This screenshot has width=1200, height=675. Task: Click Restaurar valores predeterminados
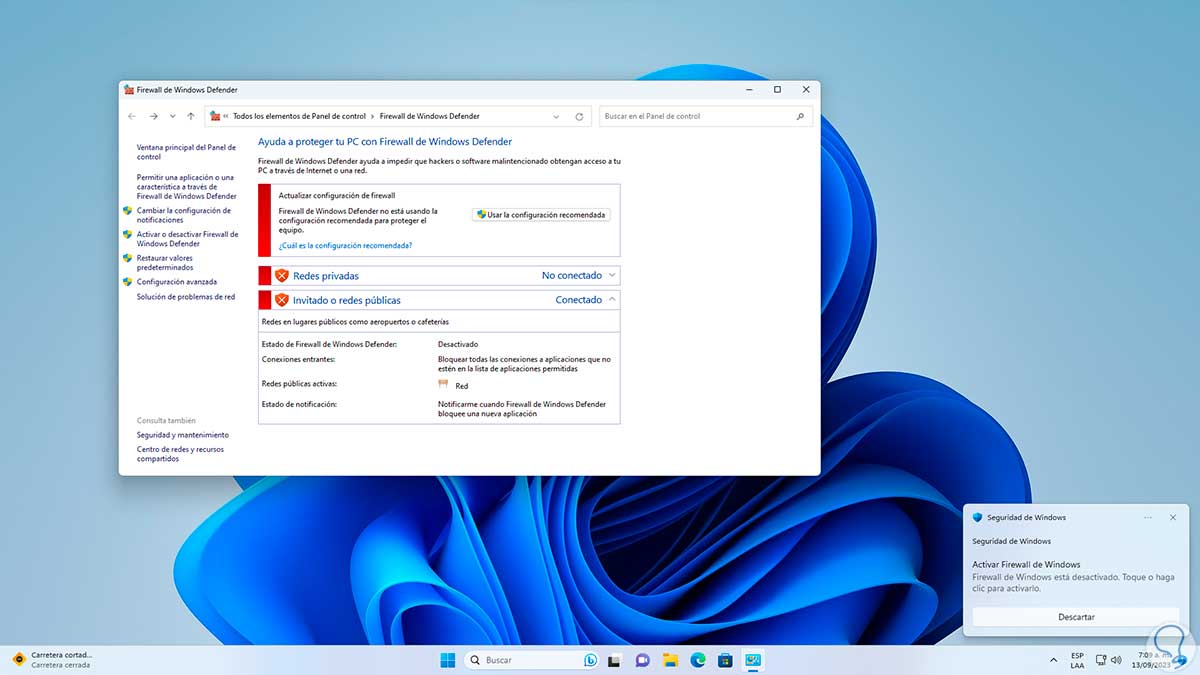click(165, 262)
